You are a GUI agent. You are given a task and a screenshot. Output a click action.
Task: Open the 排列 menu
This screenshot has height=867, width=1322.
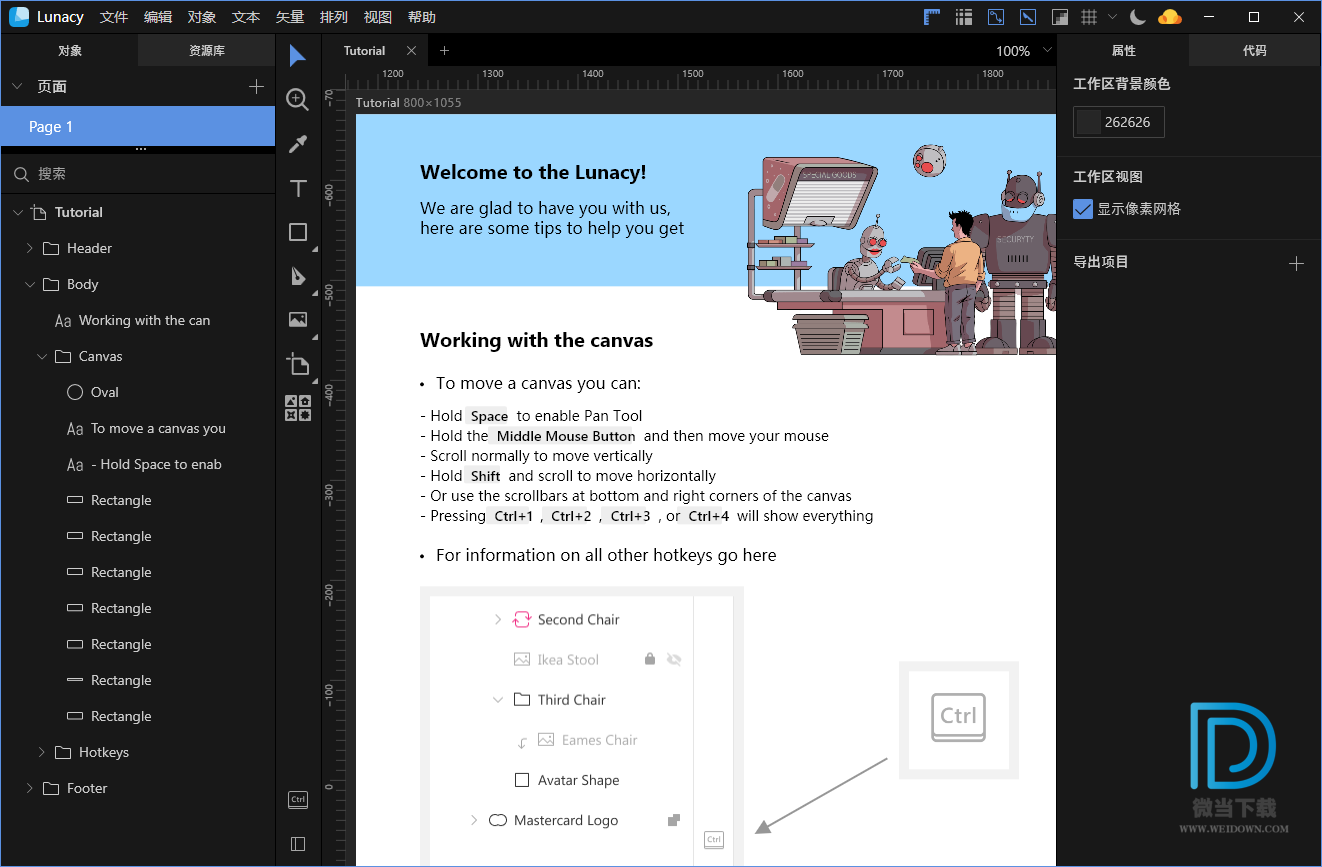(x=334, y=17)
